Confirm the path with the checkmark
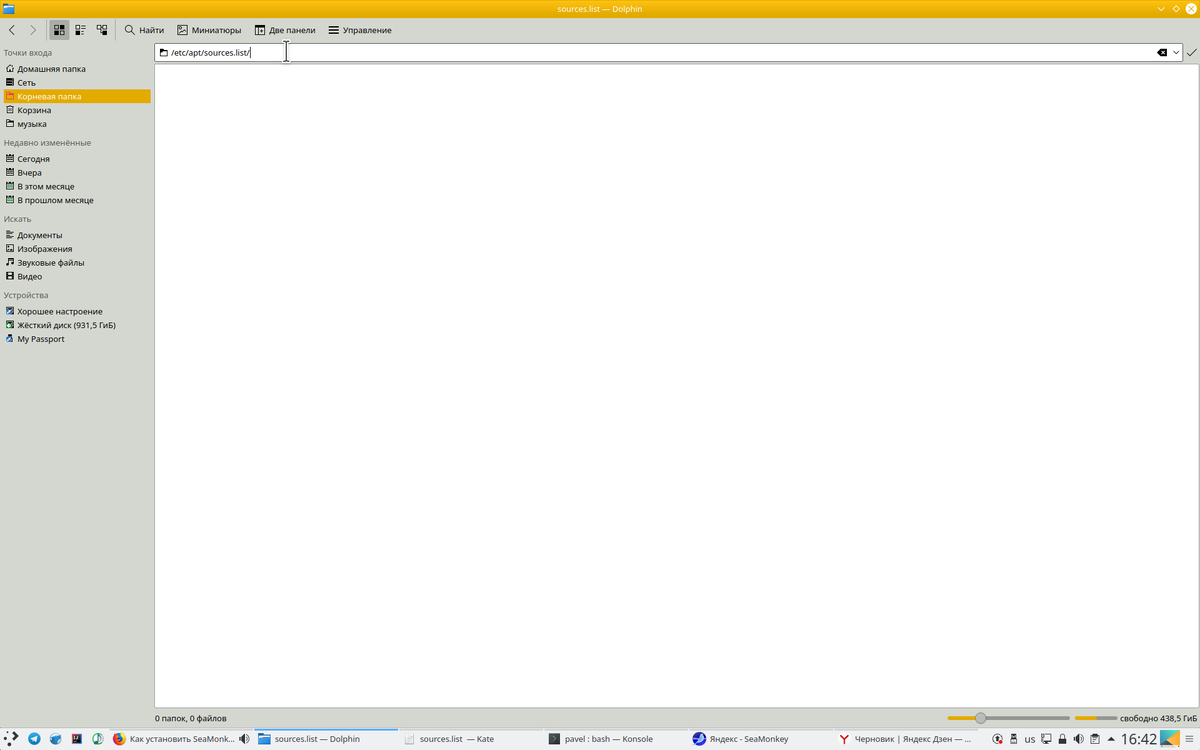Viewport: 1200px width, 750px height. pos(1192,52)
